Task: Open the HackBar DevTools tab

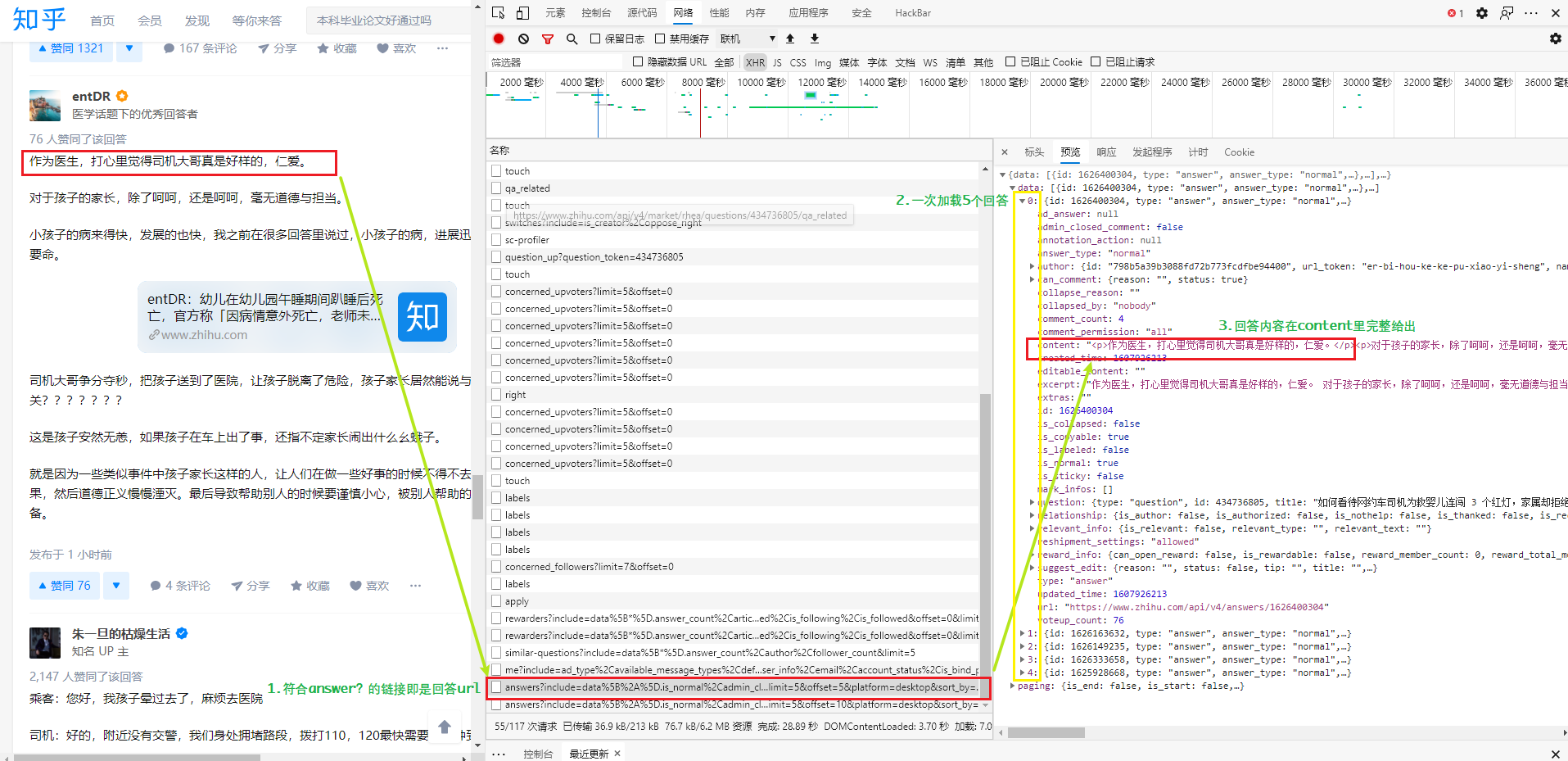Action: (913, 13)
